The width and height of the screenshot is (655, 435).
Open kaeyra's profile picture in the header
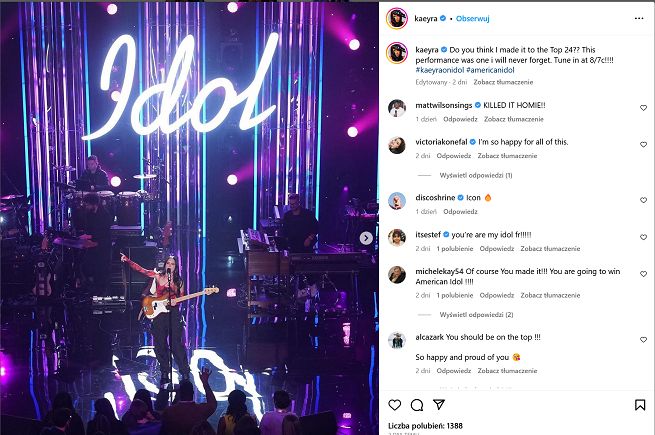(x=396, y=18)
